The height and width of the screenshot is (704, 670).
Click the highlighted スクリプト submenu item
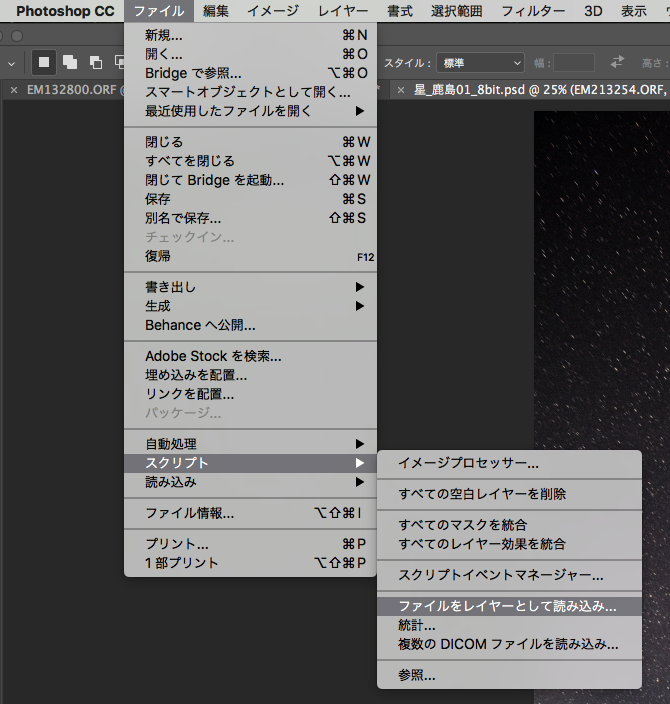250,463
